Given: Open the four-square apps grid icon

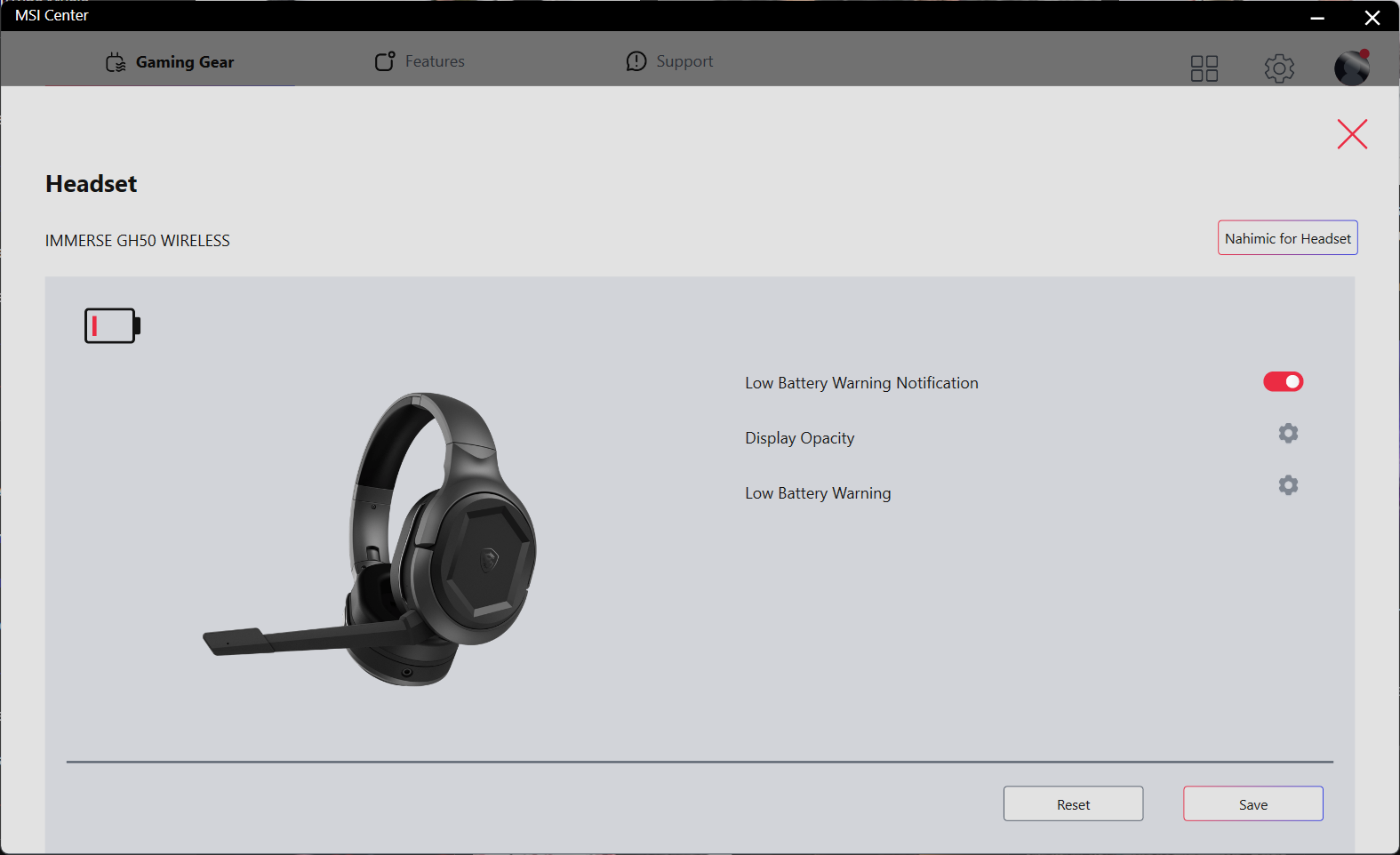Looking at the screenshot, I should (1204, 68).
